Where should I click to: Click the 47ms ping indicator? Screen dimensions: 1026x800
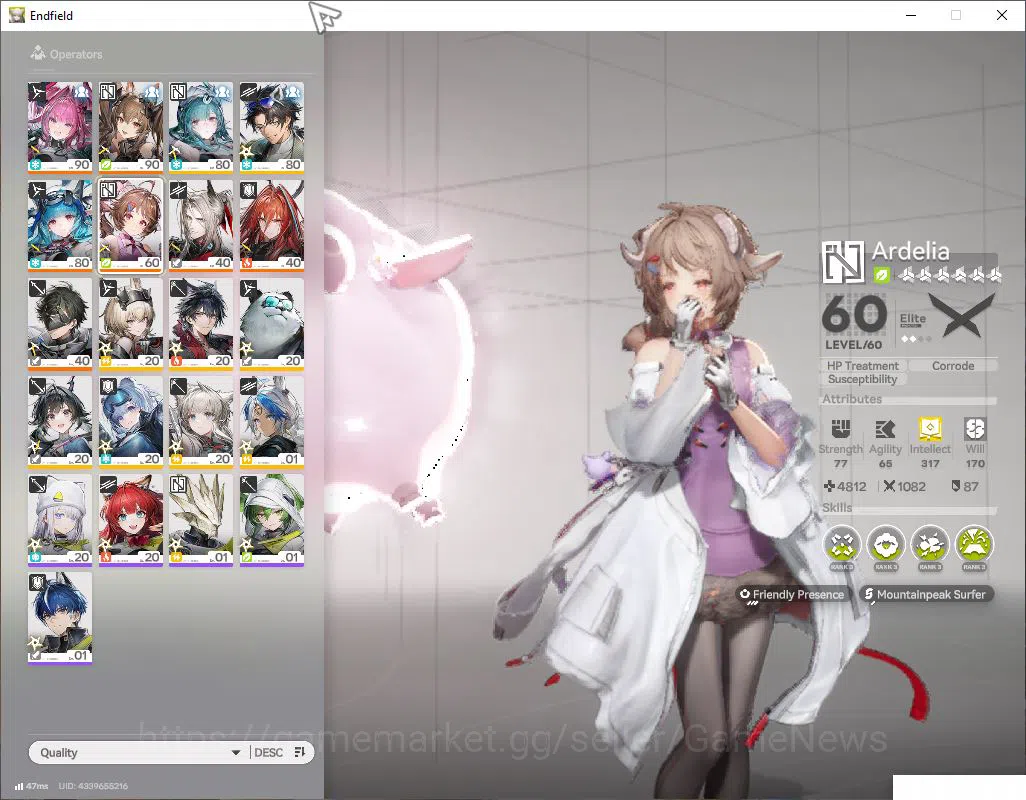(x=31, y=786)
